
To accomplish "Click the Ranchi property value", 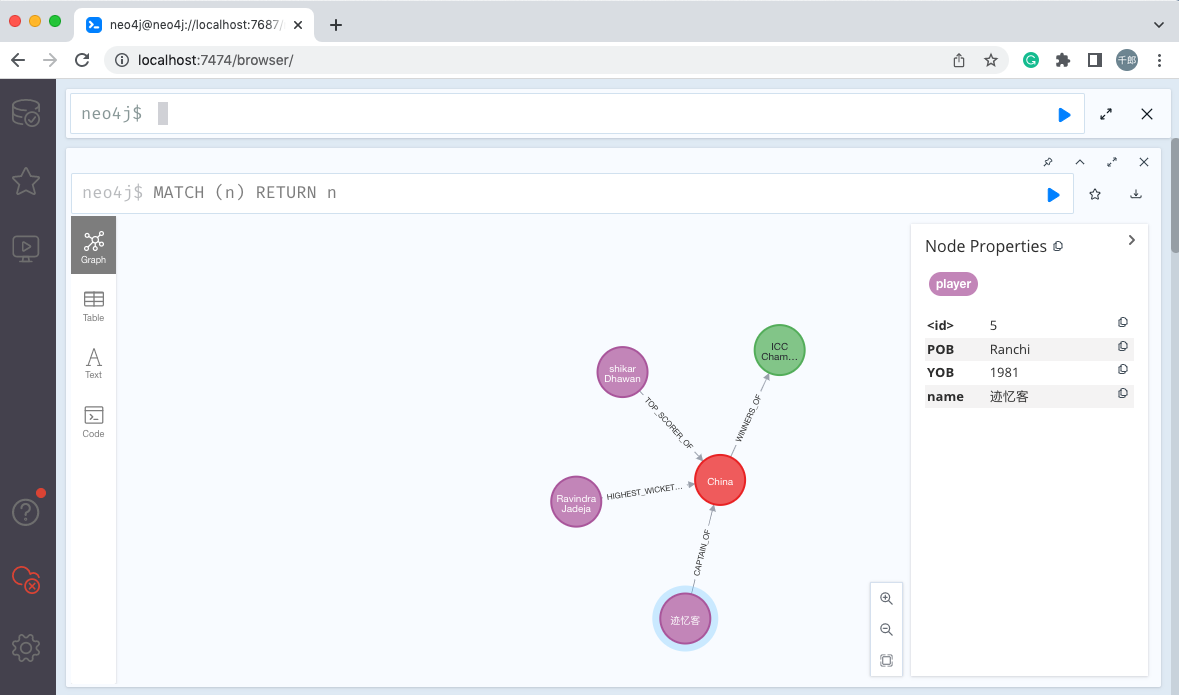I will pos(1010,349).
